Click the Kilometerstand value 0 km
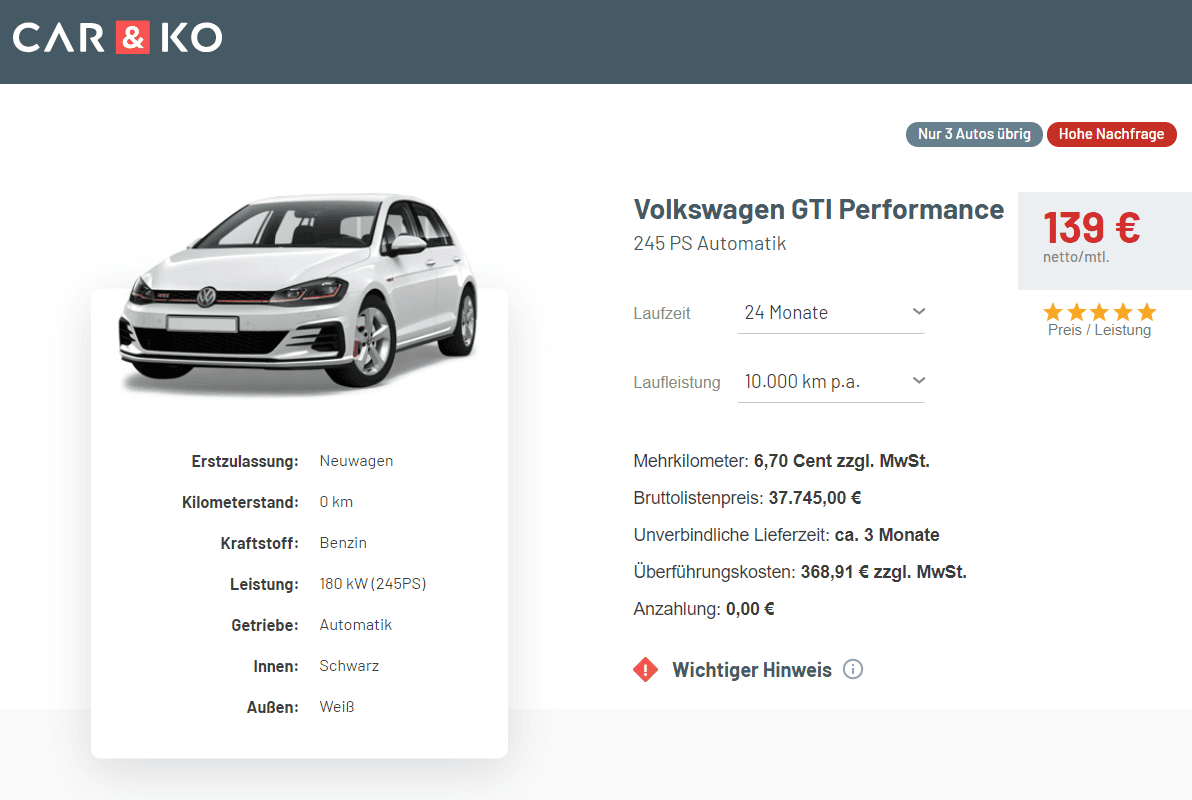 [x=336, y=502]
